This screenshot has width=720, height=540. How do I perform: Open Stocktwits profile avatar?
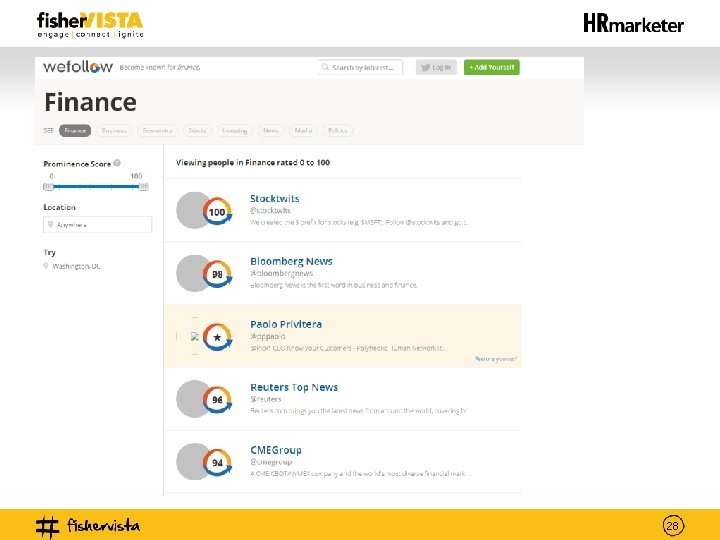(193, 210)
